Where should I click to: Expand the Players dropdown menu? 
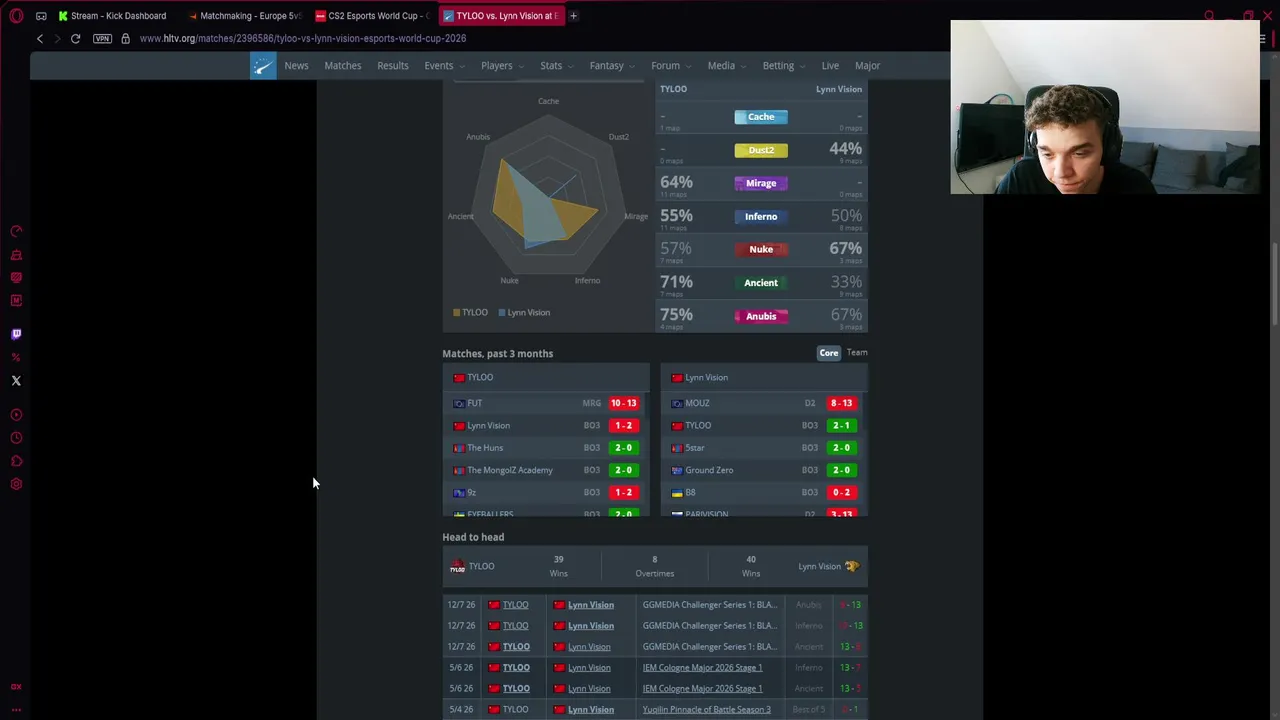[502, 66]
